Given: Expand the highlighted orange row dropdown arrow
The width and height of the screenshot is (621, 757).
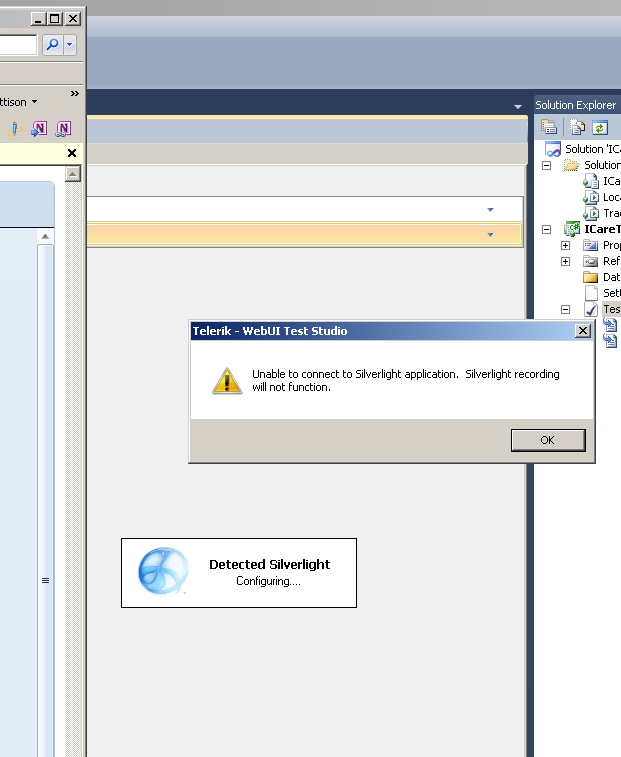Looking at the screenshot, I should click(490, 235).
